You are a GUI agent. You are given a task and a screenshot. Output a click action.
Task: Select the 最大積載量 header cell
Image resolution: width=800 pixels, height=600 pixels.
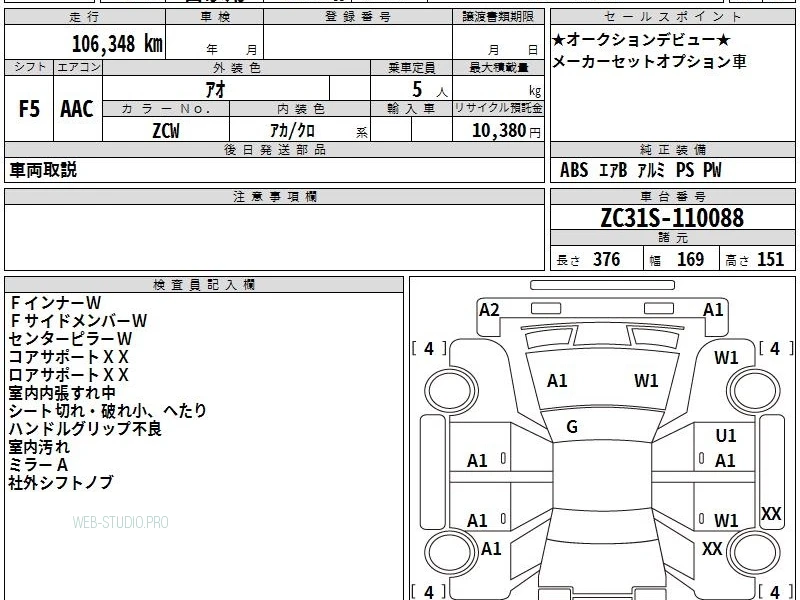(498, 68)
